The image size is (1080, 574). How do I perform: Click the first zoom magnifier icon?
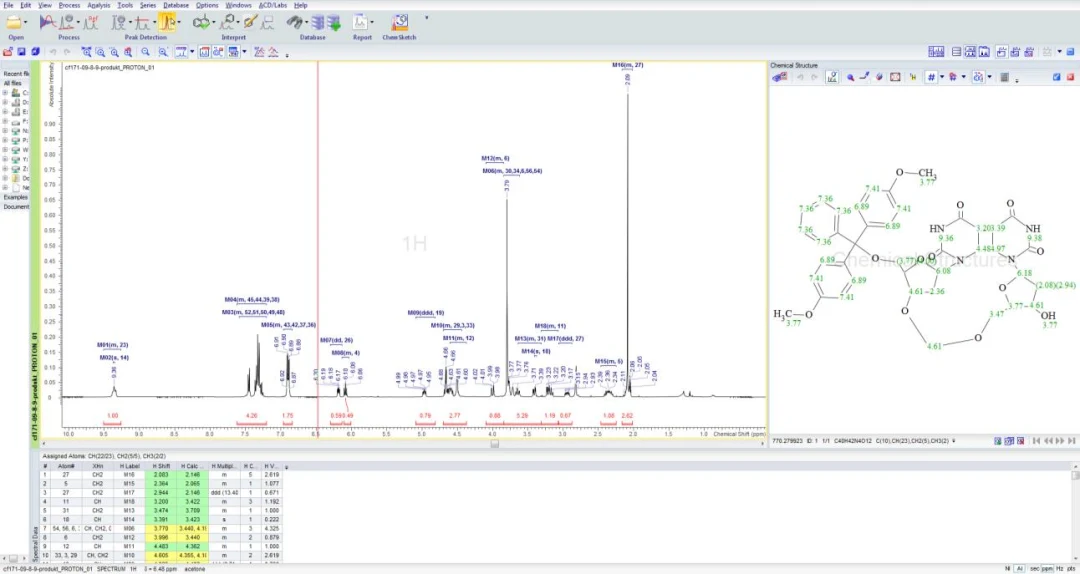click(x=87, y=52)
